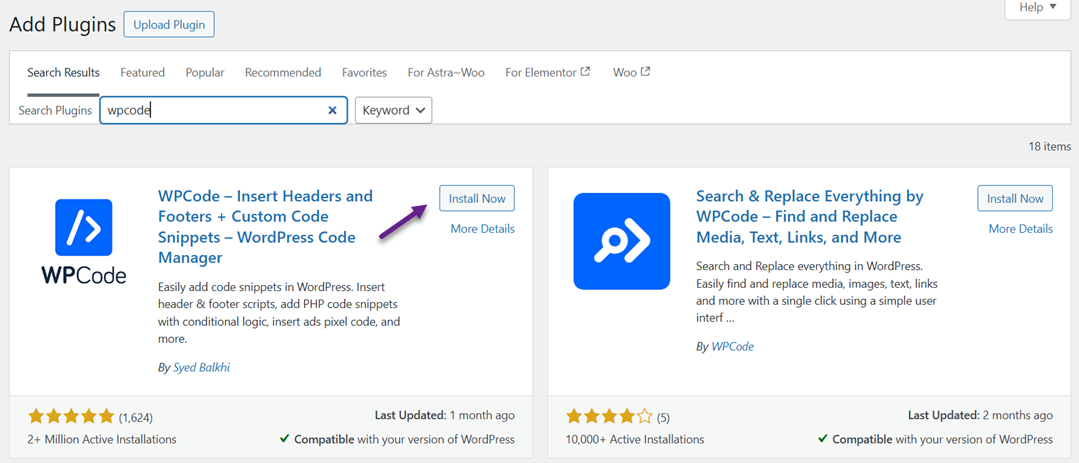Click the star rating of Search & Replace plugin
This screenshot has height=463, width=1079.
[x=609, y=416]
